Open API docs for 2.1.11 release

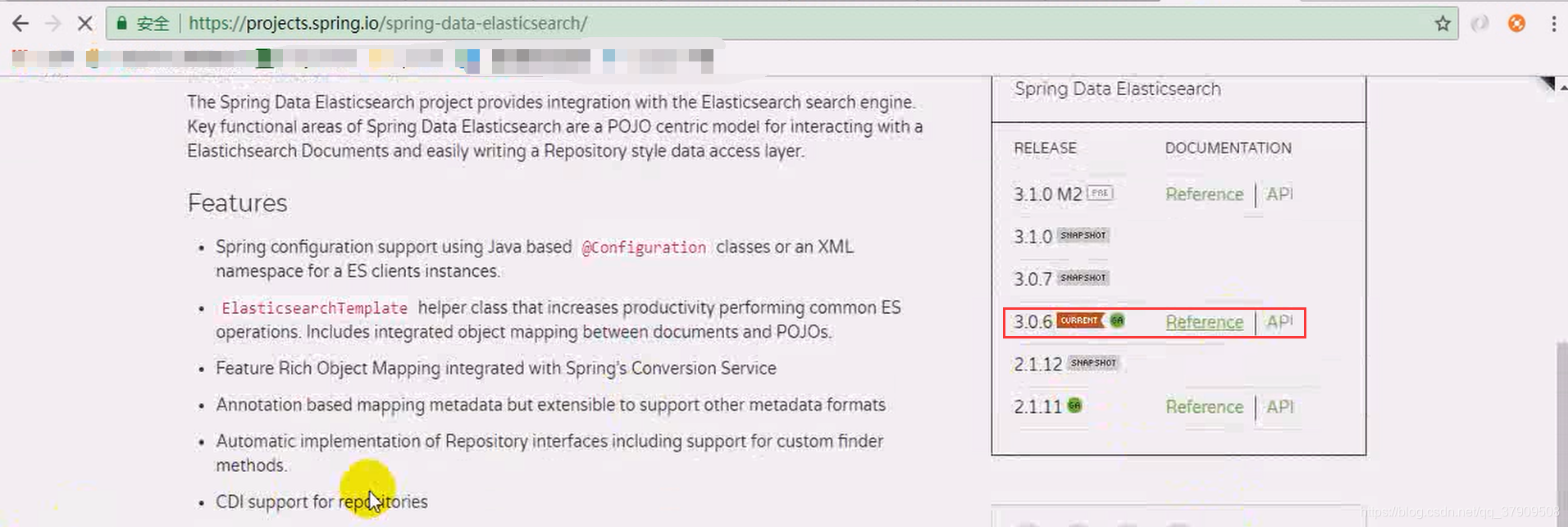(x=1279, y=407)
